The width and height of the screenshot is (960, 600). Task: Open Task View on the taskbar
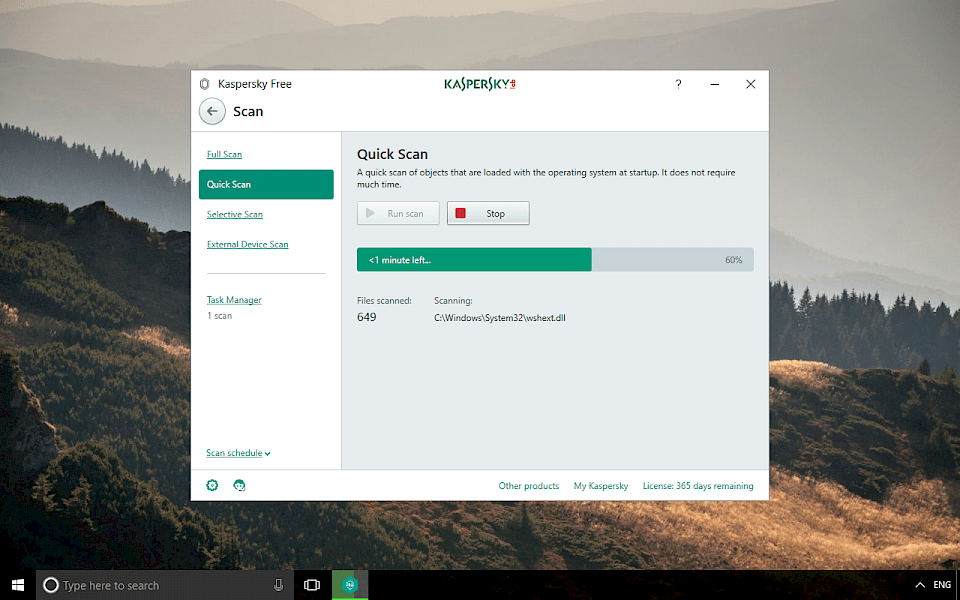[x=312, y=585]
